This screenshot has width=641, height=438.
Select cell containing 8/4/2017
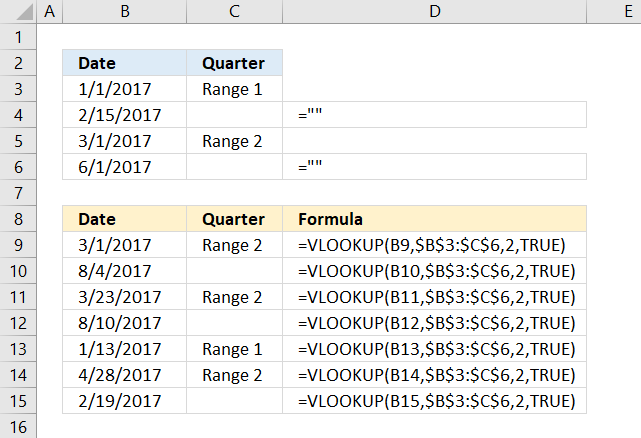pyautogui.click(x=125, y=271)
